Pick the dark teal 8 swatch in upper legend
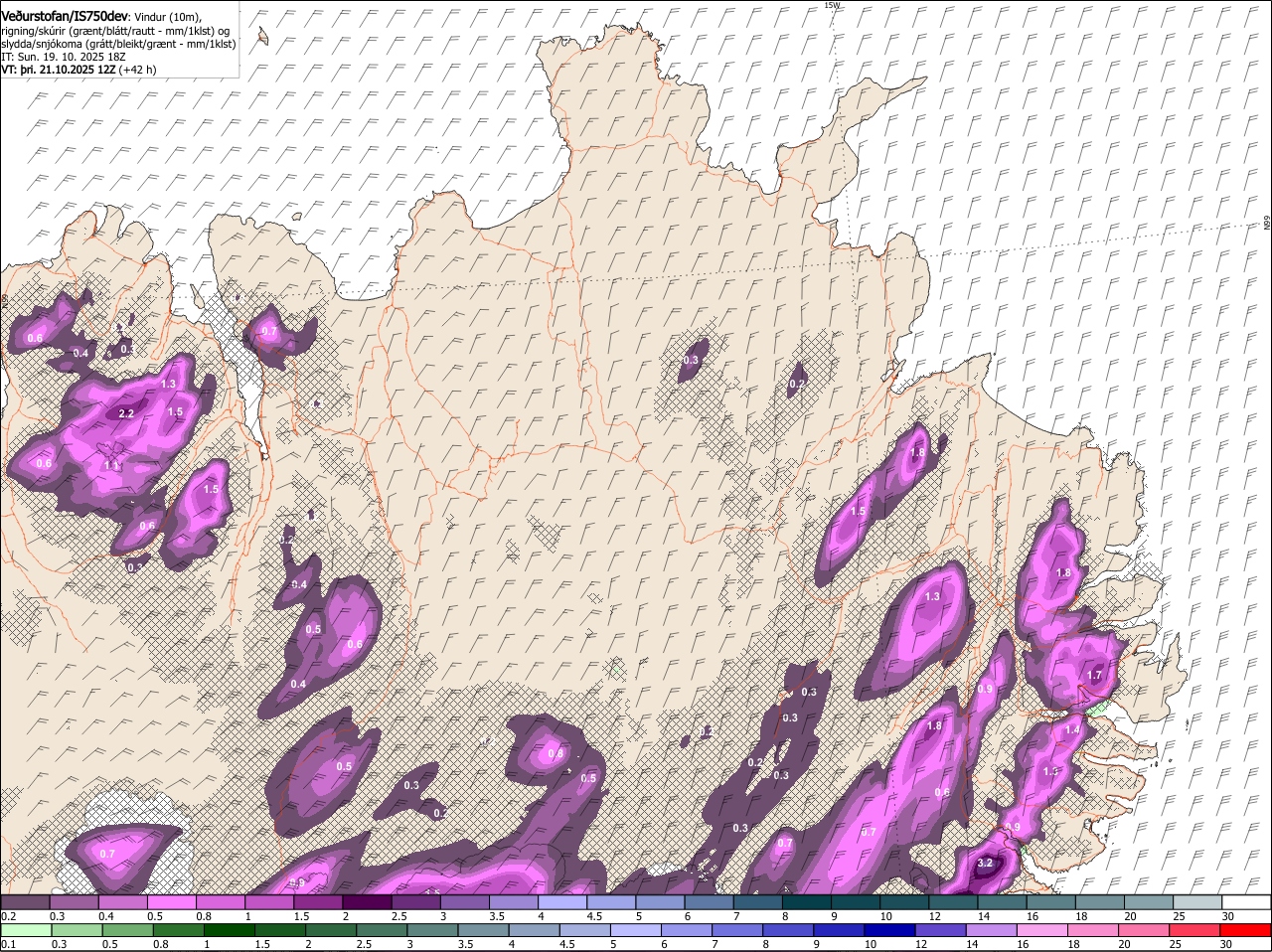 [807, 902]
